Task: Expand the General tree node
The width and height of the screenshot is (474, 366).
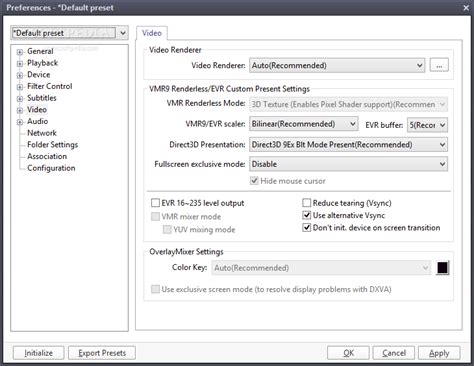Action: (20, 52)
